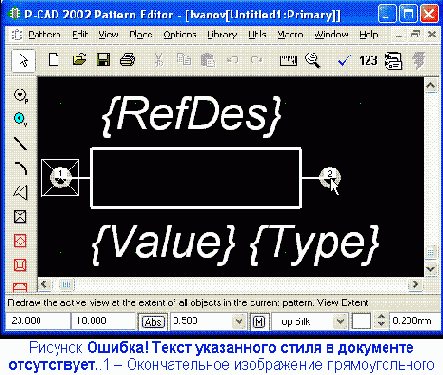Viewport: 443px width, 375px height.
Task: Save the pattern with diskette icon
Action: [103, 60]
